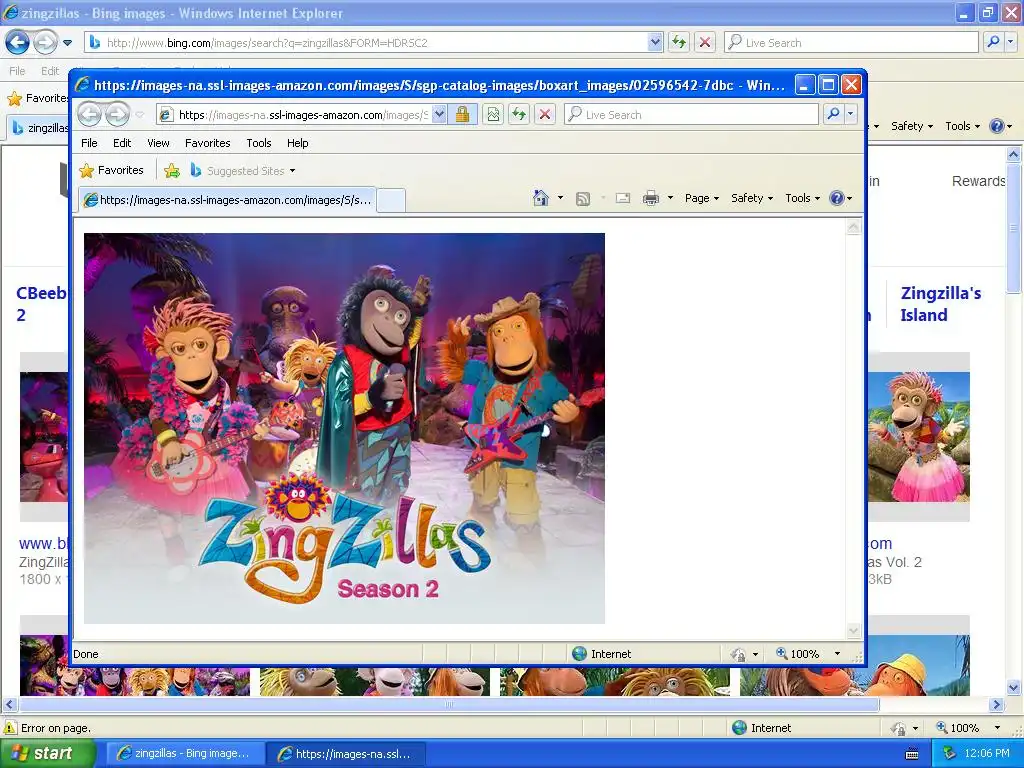The width and height of the screenshot is (1024, 768).
Task: Click the search magnifier button in front window
Action: (x=833, y=114)
